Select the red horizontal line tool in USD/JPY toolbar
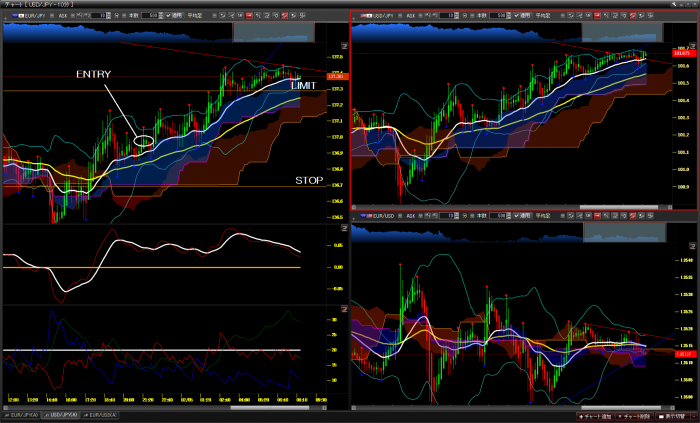This screenshot has height=423, width=700. (597, 15)
